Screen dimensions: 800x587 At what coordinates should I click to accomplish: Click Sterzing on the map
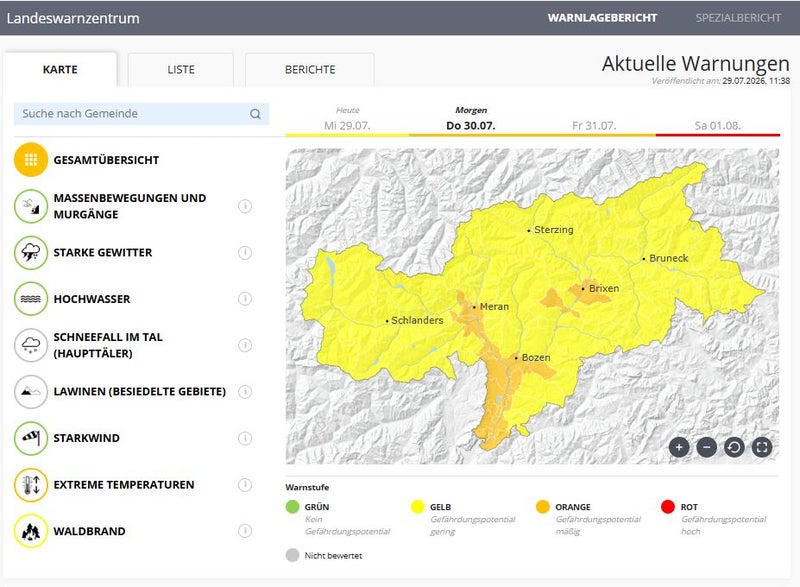pos(554,230)
